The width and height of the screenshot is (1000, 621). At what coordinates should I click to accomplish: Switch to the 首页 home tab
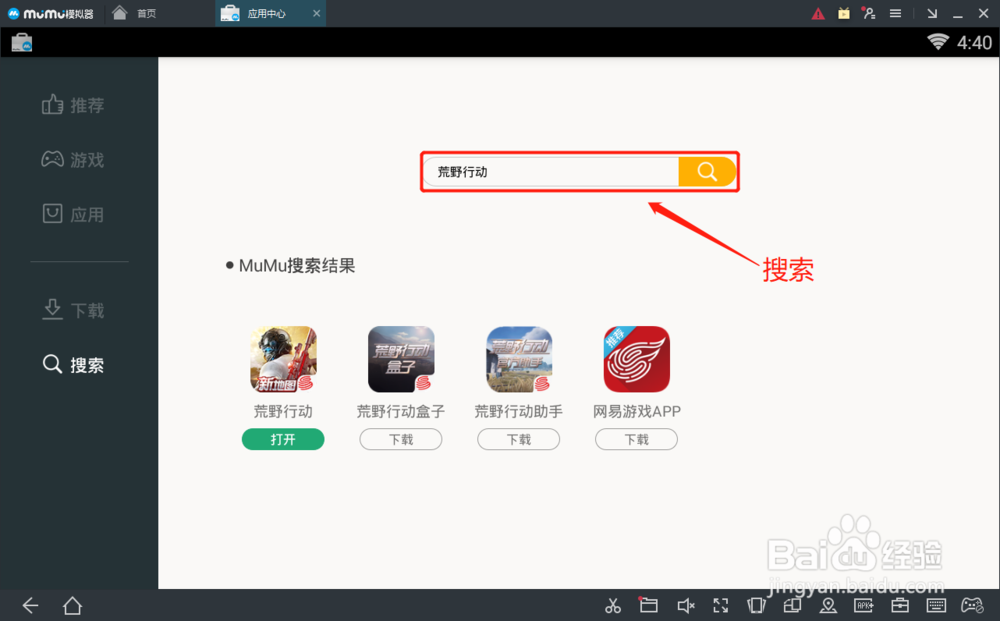coord(135,13)
